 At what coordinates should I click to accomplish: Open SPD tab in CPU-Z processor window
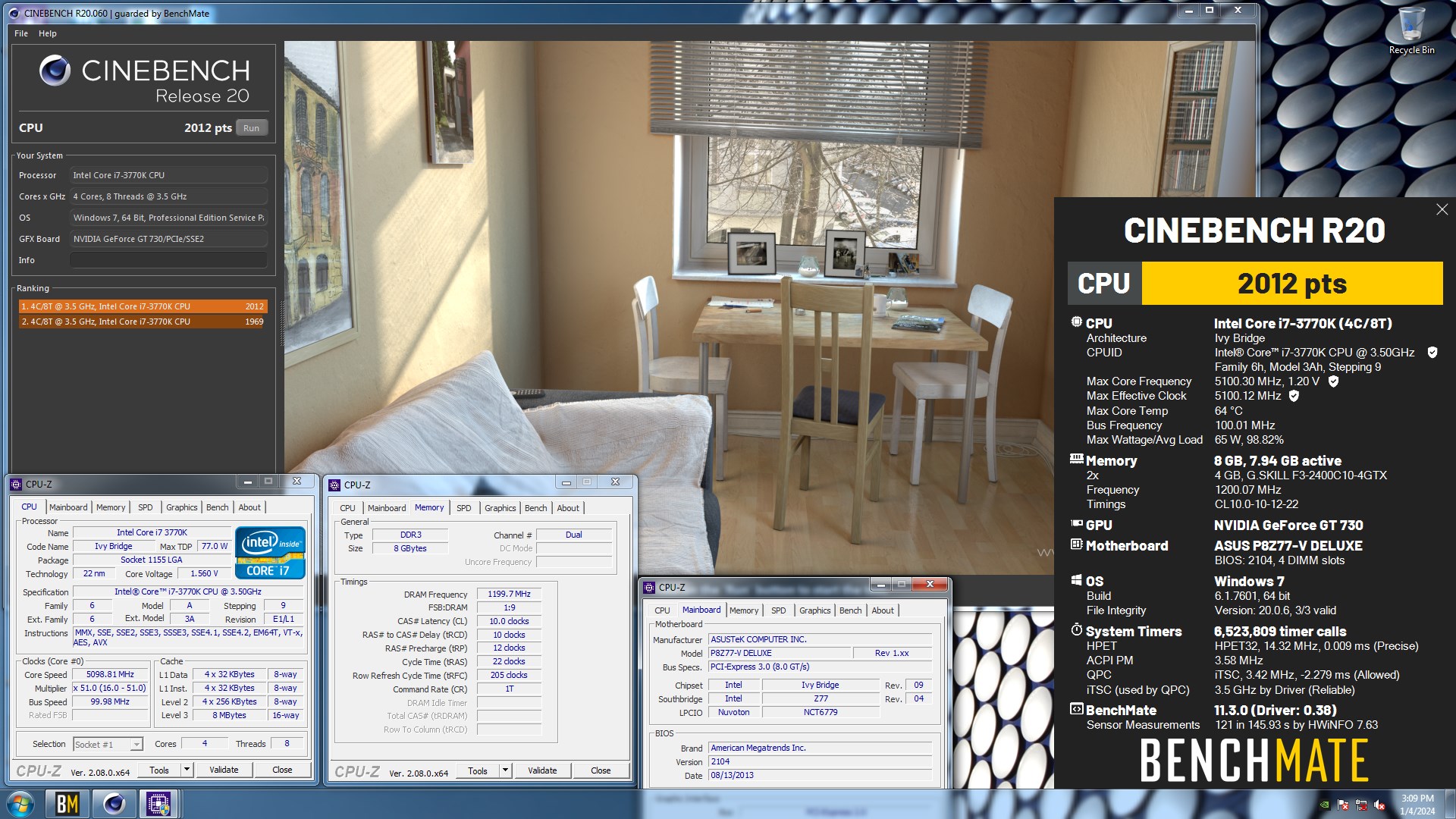pyautogui.click(x=146, y=507)
